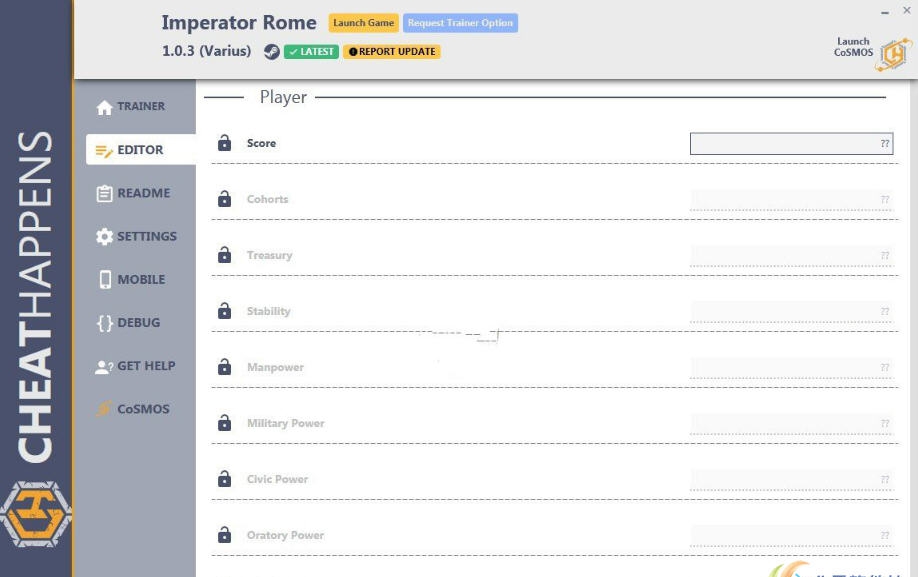Click Request Trainer Option button
The image size is (918, 577).
pos(460,23)
